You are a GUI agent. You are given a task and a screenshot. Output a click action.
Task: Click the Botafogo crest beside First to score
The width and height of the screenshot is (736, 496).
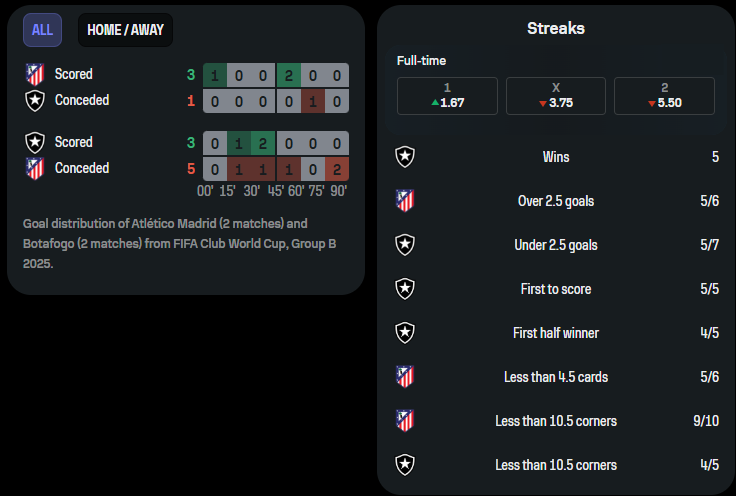click(x=405, y=289)
